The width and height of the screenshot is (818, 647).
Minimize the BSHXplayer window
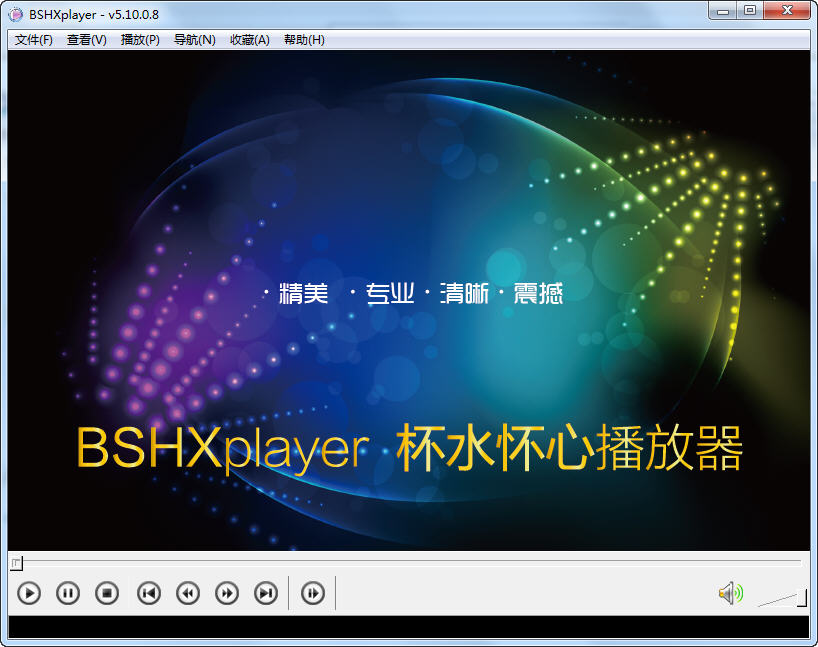pyautogui.click(x=723, y=11)
